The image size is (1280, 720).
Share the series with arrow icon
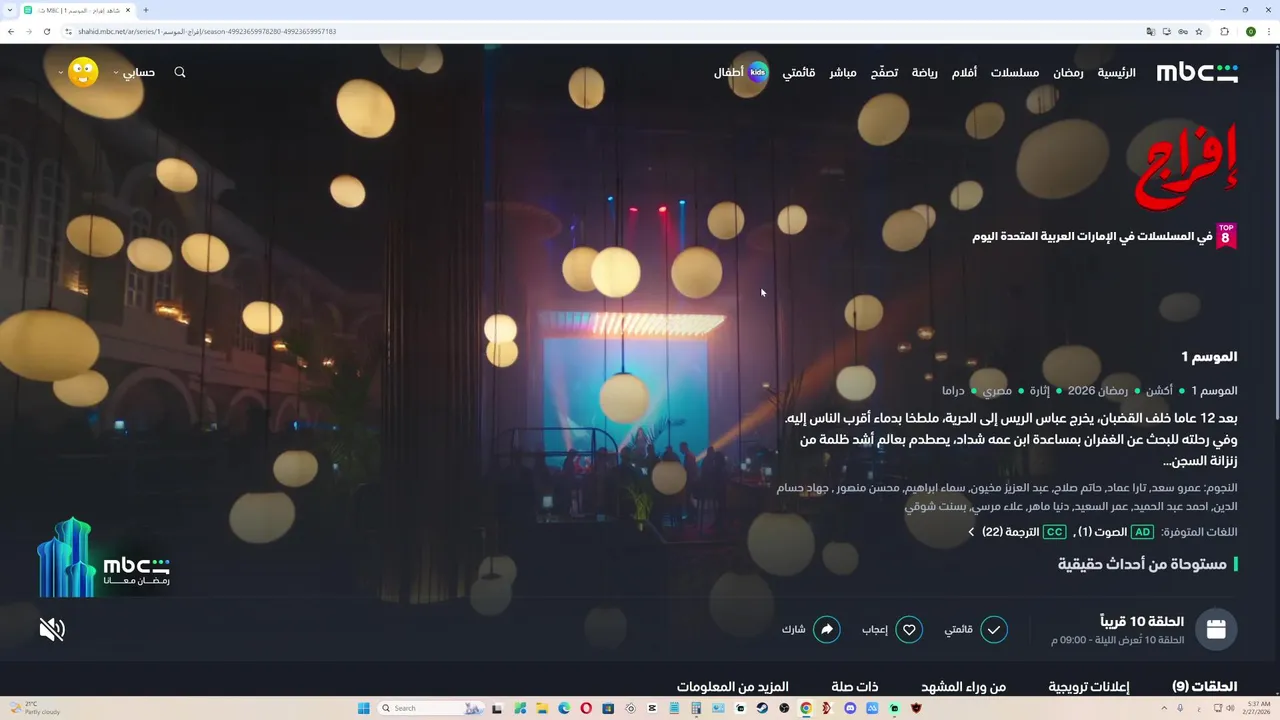click(x=827, y=629)
